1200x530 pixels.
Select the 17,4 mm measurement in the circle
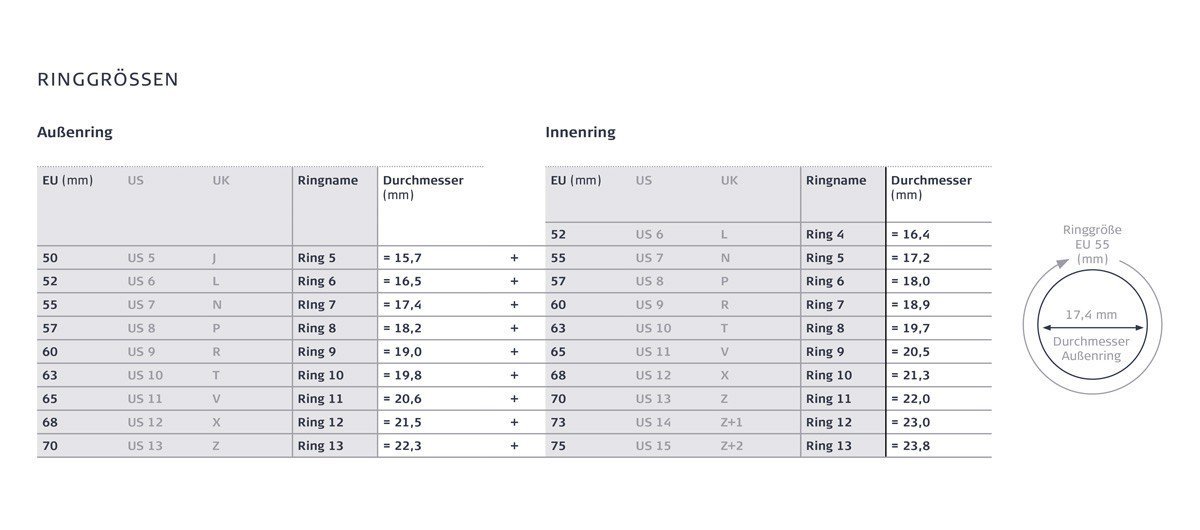click(1091, 314)
